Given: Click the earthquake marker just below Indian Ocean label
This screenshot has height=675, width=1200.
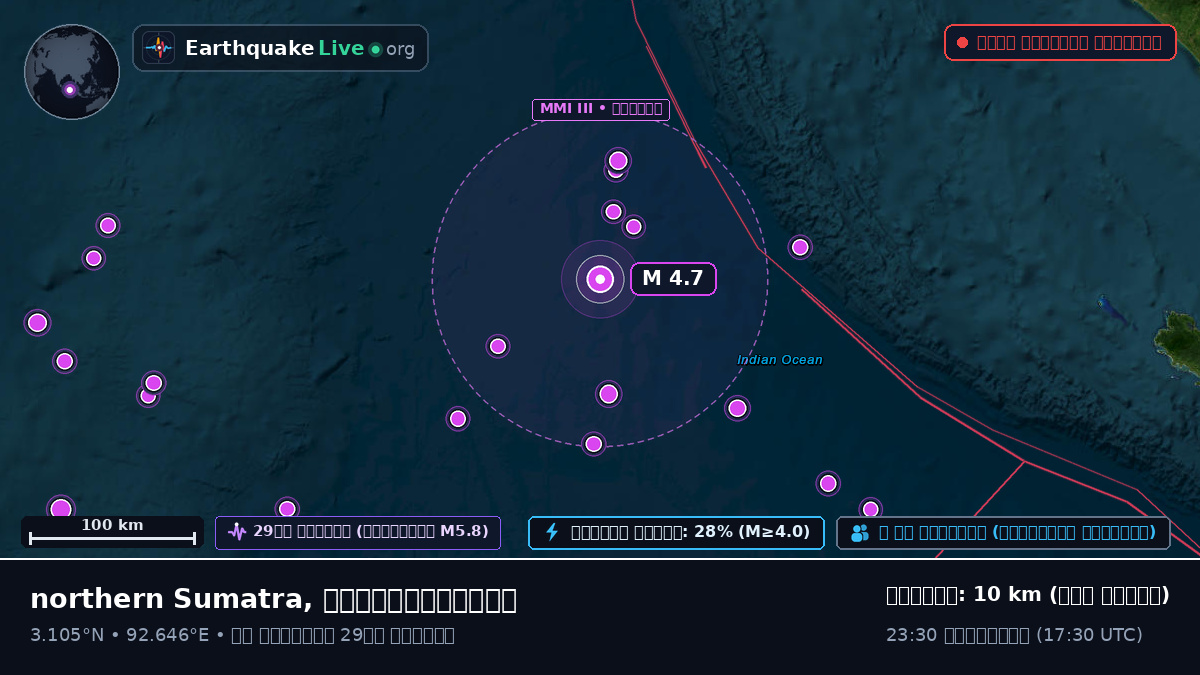Looking at the screenshot, I should coord(737,408).
